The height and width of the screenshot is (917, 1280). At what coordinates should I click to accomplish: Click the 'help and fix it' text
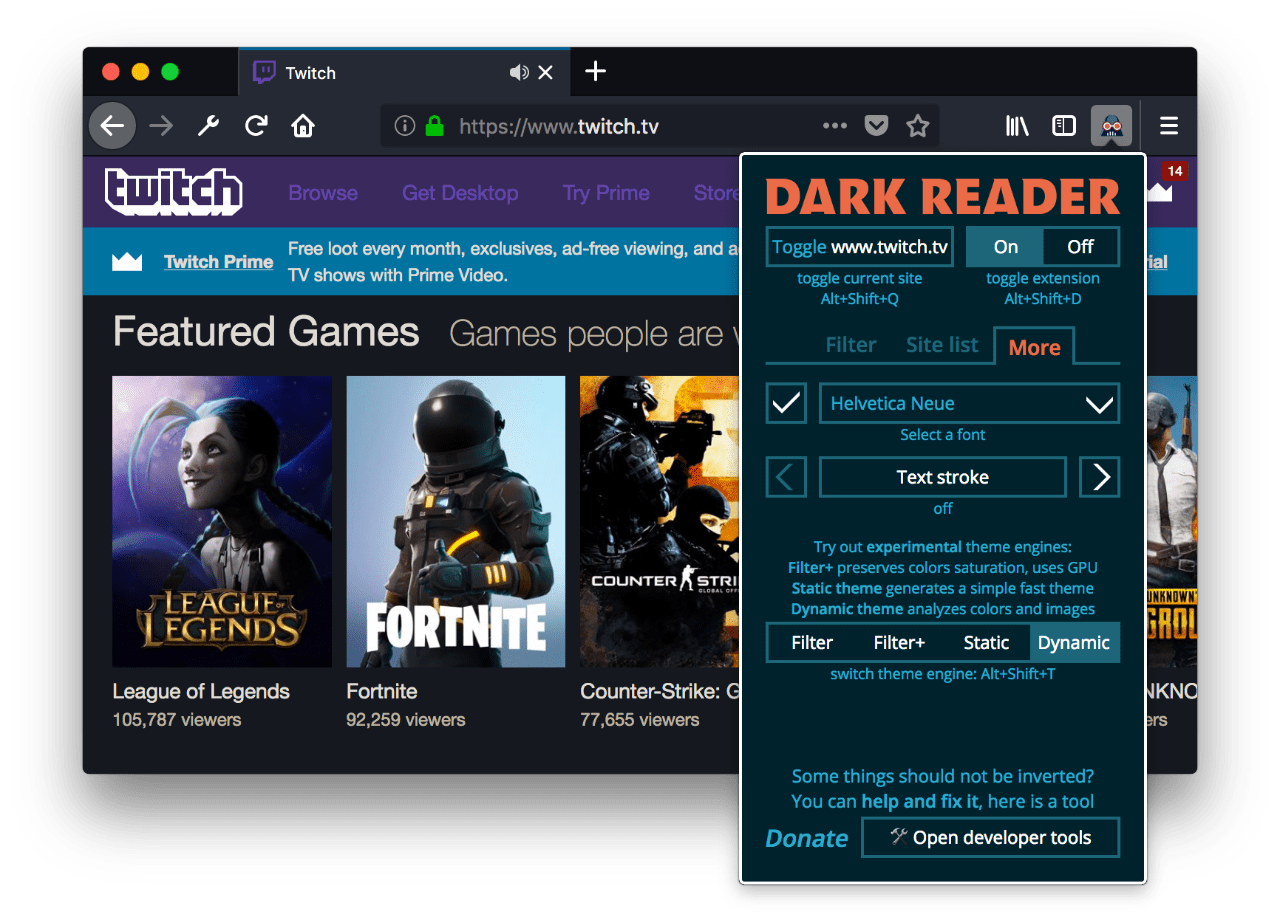click(x=921, y=801)
